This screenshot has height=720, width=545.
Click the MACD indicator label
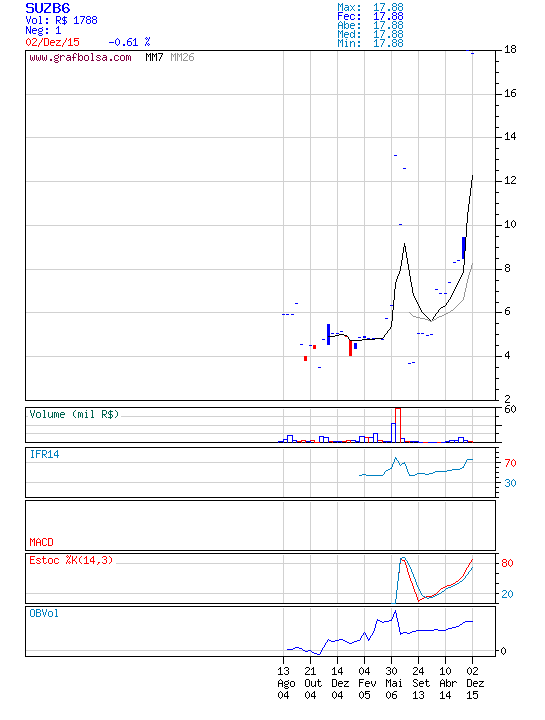(x=41, y=542)
